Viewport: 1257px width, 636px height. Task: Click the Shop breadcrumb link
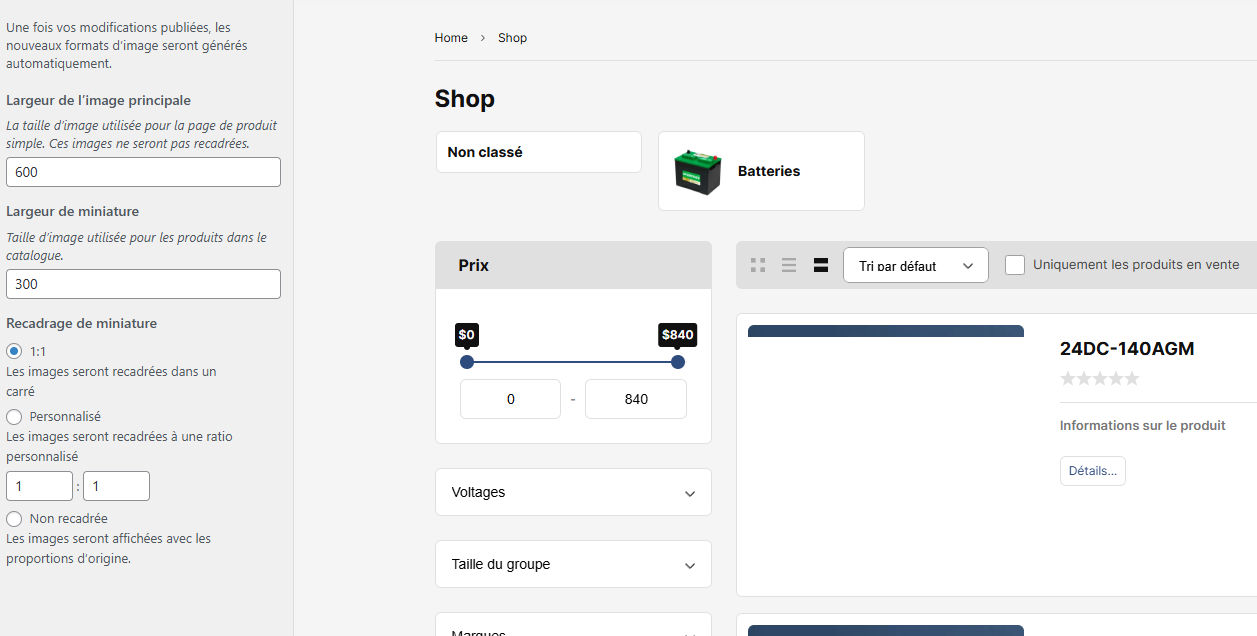[512, 38]
